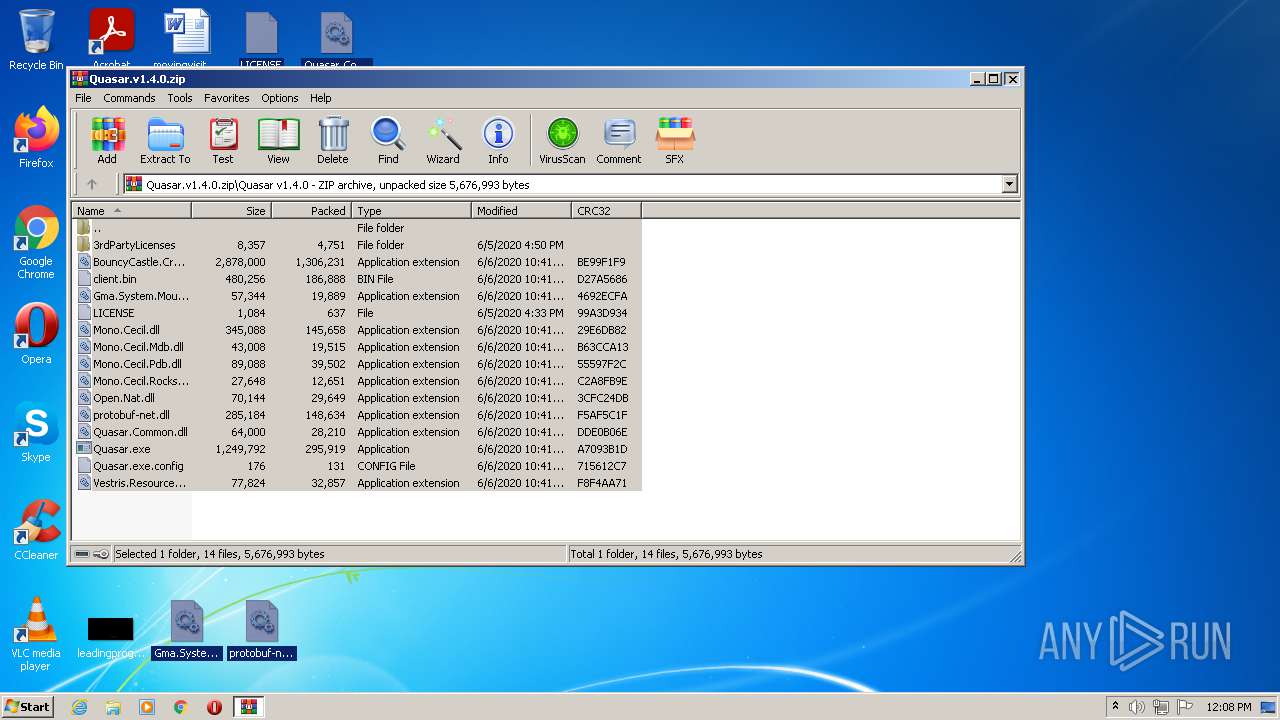This screenshot has width=1280, height=720.
Task: Launch the Wizard wand icon
Action: tap(443, 141)
